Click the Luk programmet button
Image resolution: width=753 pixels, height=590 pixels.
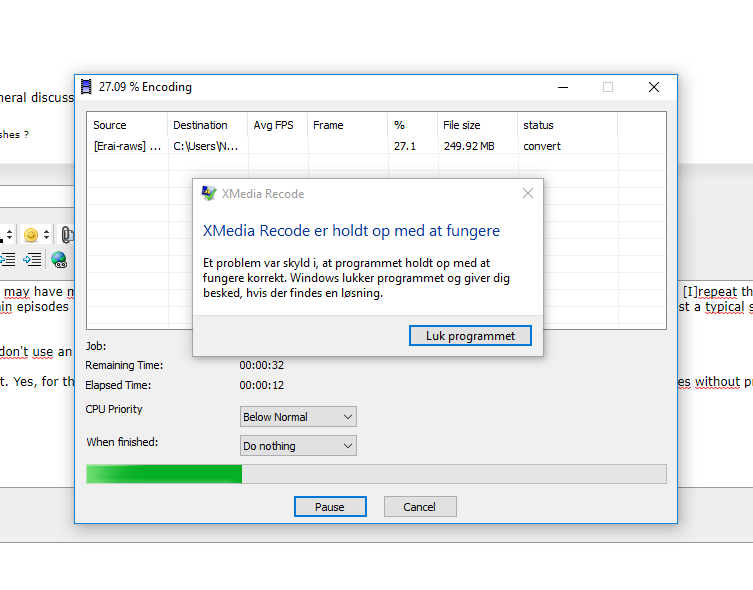470,336
